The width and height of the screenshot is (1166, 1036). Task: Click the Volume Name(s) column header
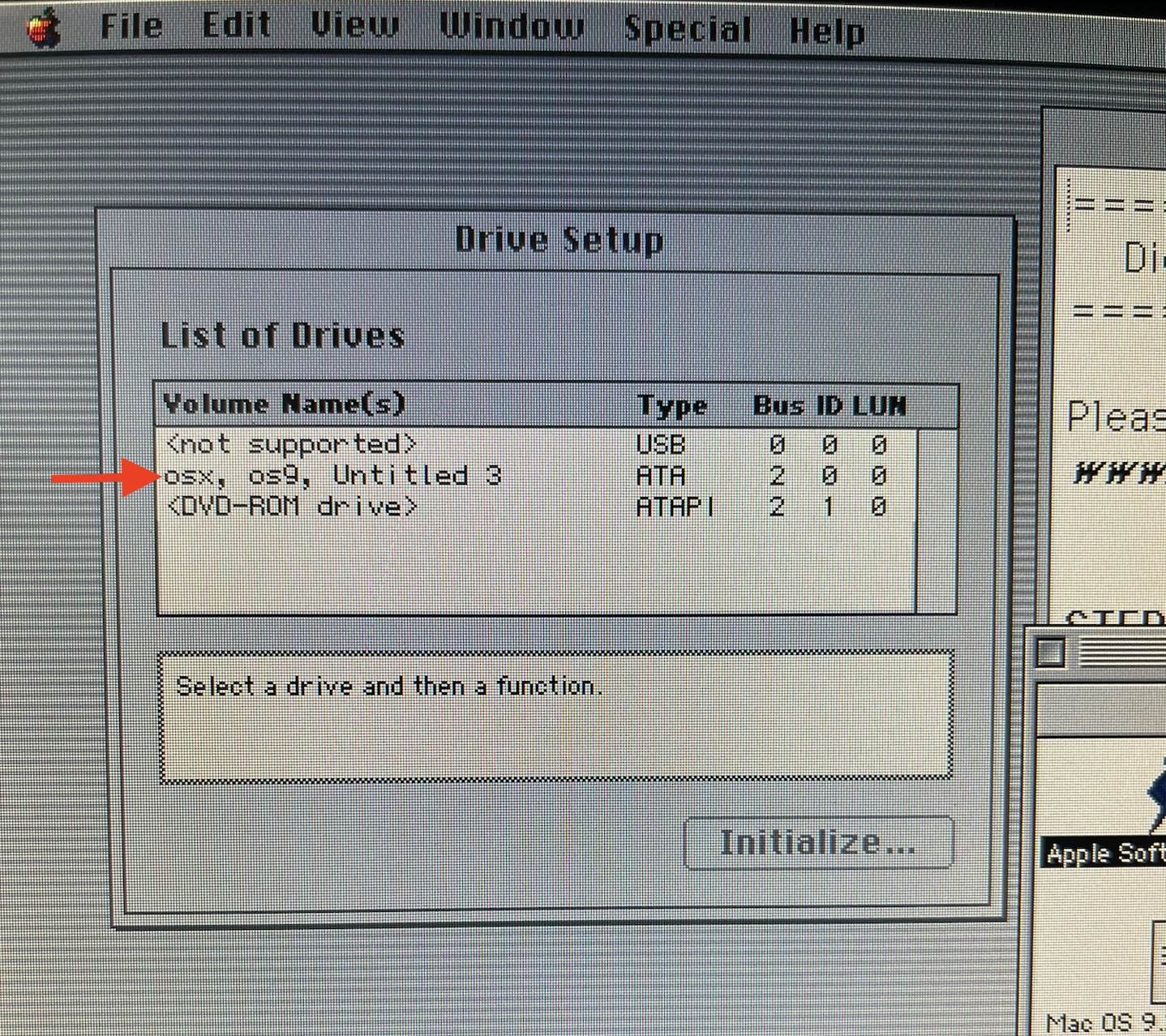coord(284,404)
